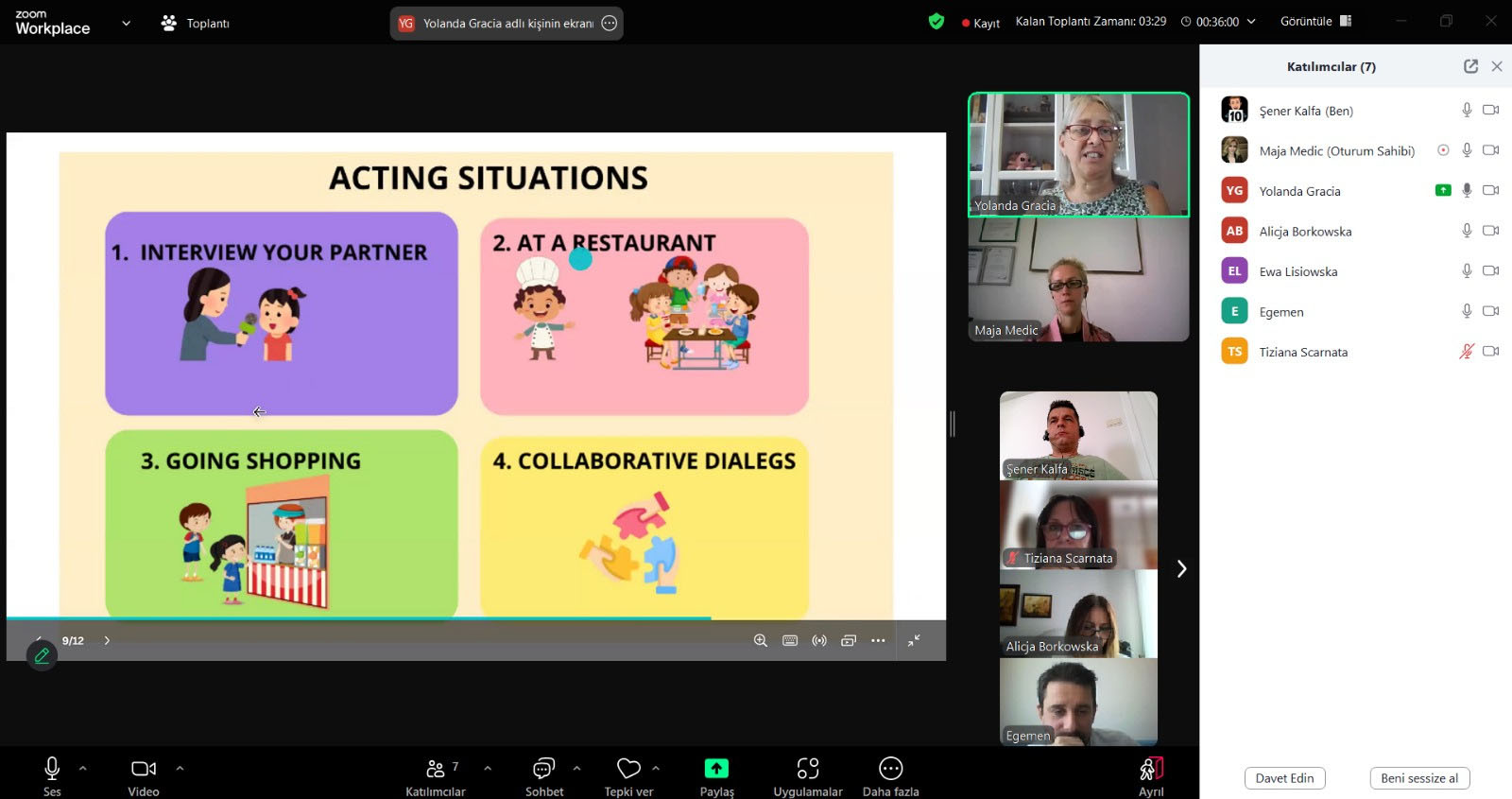
Task: Open the Görüntüle view layout menu
Action: point(1315,22)
